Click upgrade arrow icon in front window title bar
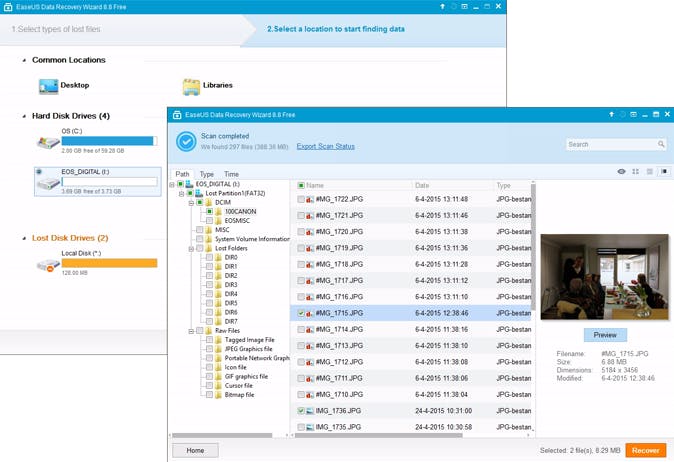Viewport: 674px width, 462px height. tap(611, 114)
